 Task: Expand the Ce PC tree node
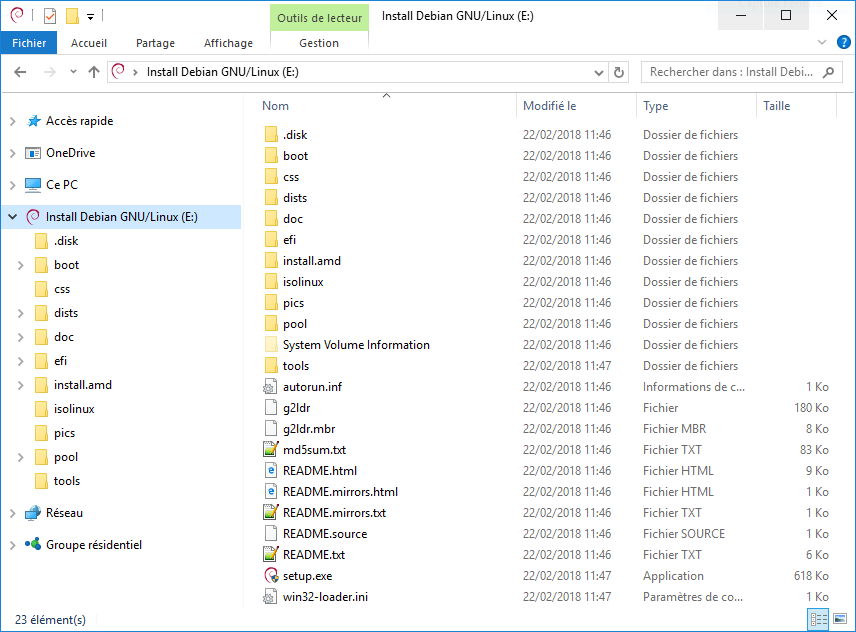pyautogui.click(x=13, y=185)
